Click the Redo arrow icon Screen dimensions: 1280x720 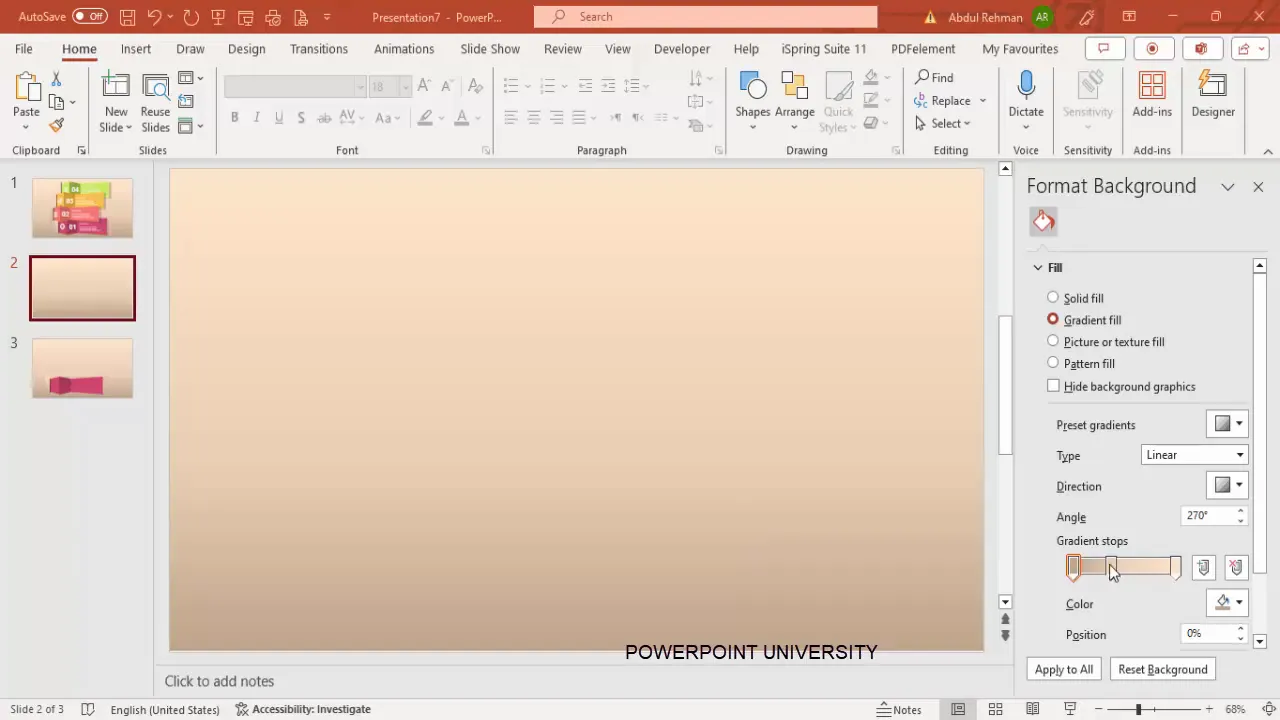(190, 17)
